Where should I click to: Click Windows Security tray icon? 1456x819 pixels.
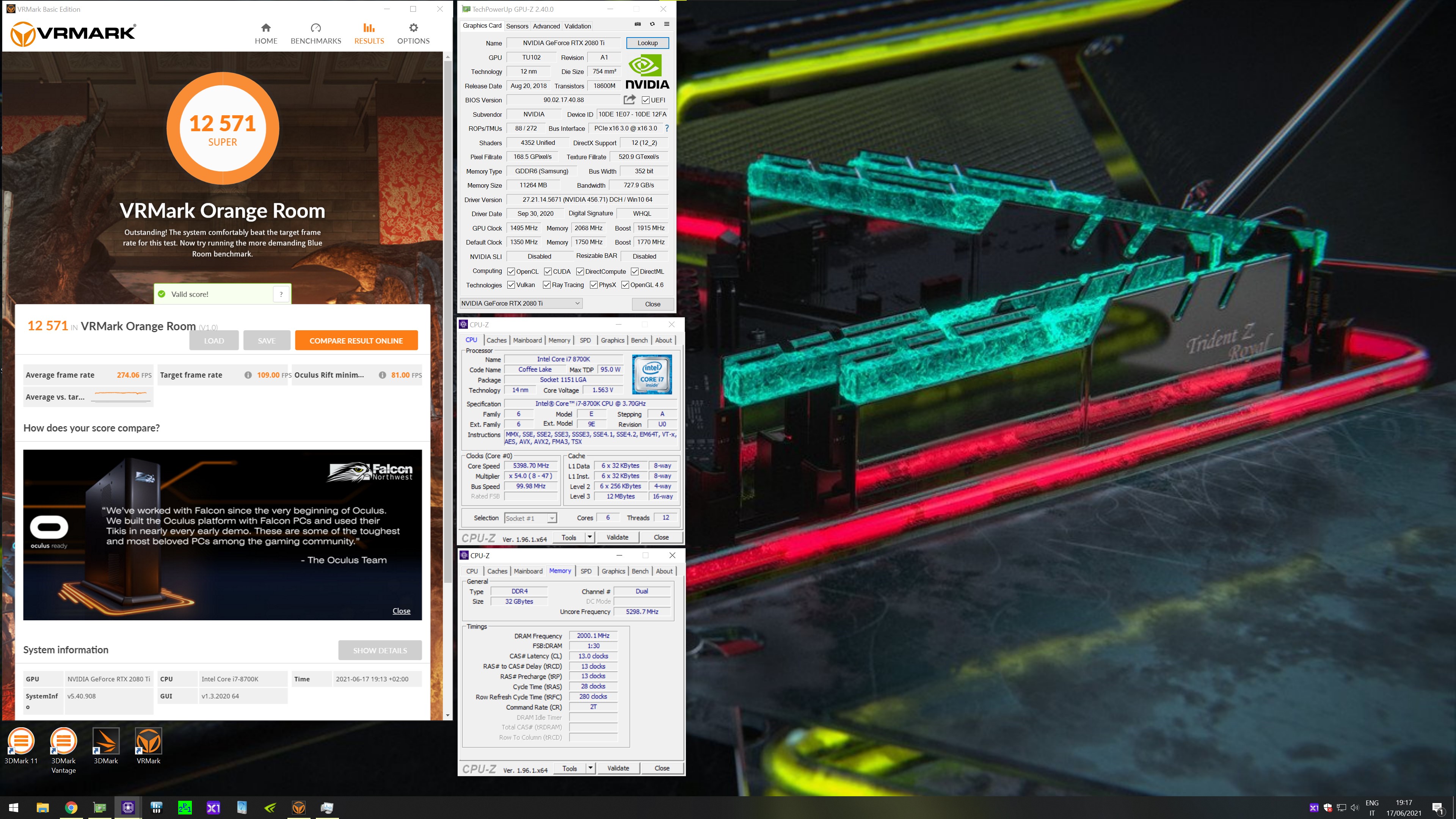1328,808
